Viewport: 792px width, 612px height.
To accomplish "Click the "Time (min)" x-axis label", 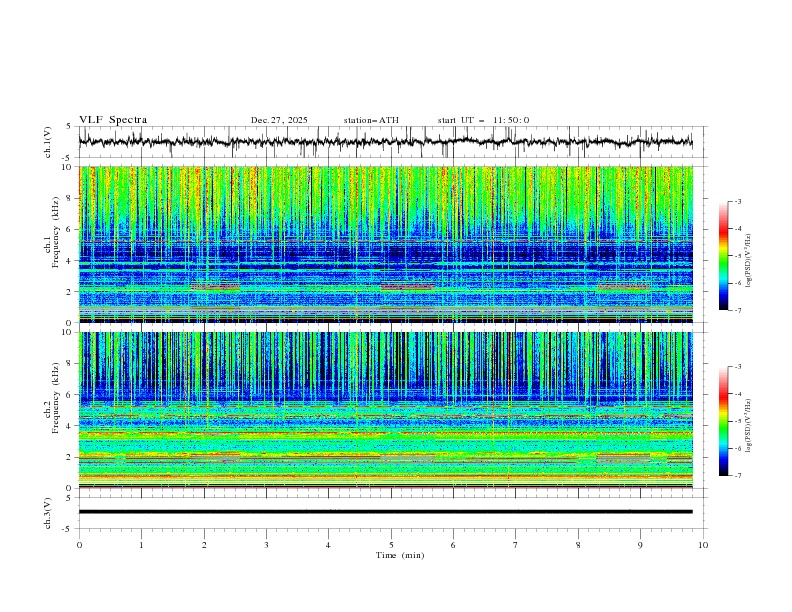I will click(400, 555).
